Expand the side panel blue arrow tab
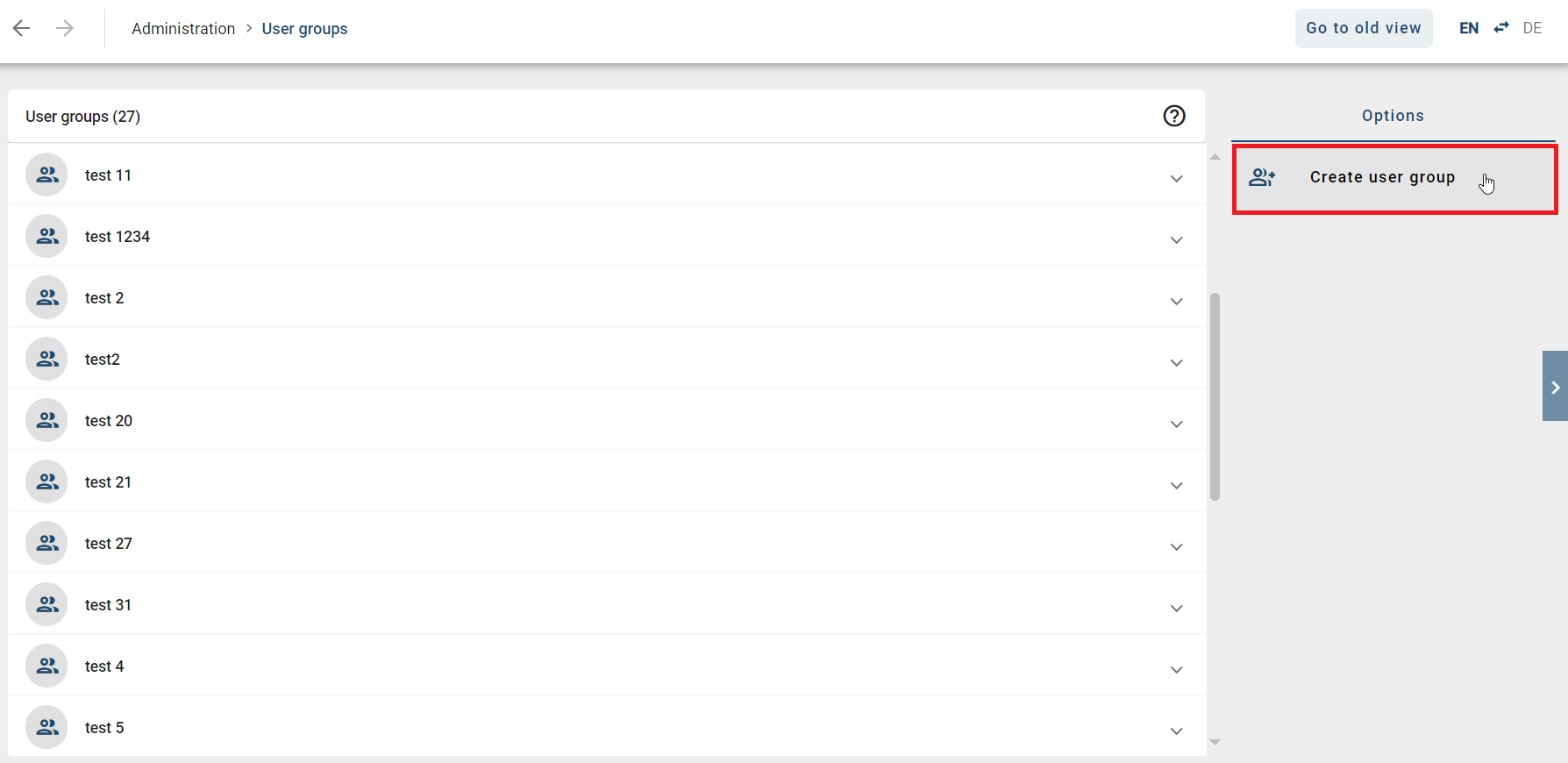1568x763 pixels. [x=1555, y=387]
